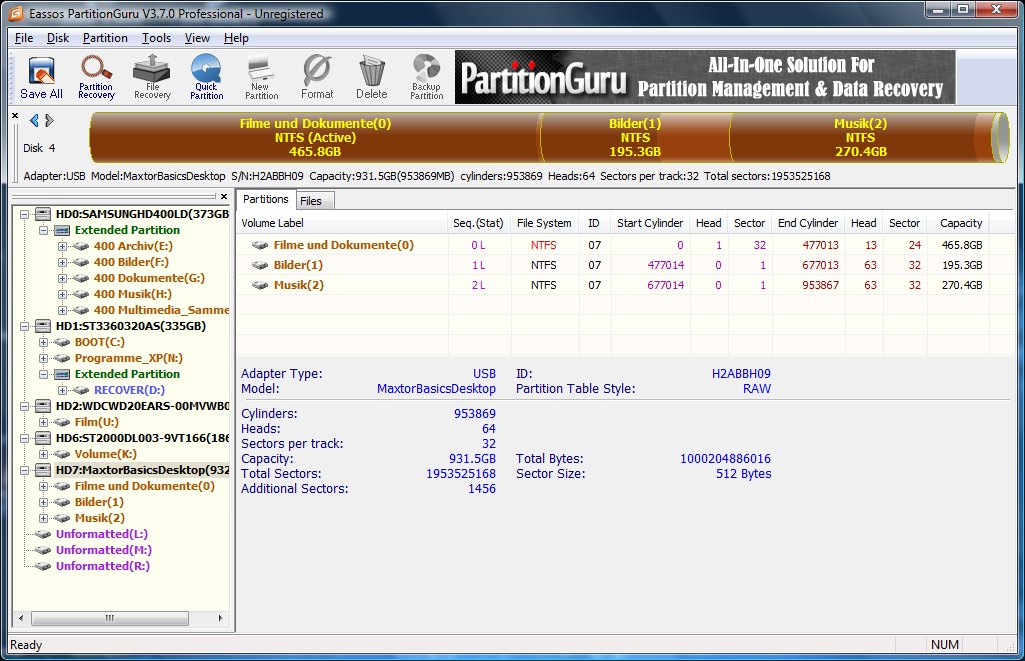The height and width of the screenshot is (661, 1025).
Task: Click the drive icon in the Bilder(1) table row
Action: [260, 265]
